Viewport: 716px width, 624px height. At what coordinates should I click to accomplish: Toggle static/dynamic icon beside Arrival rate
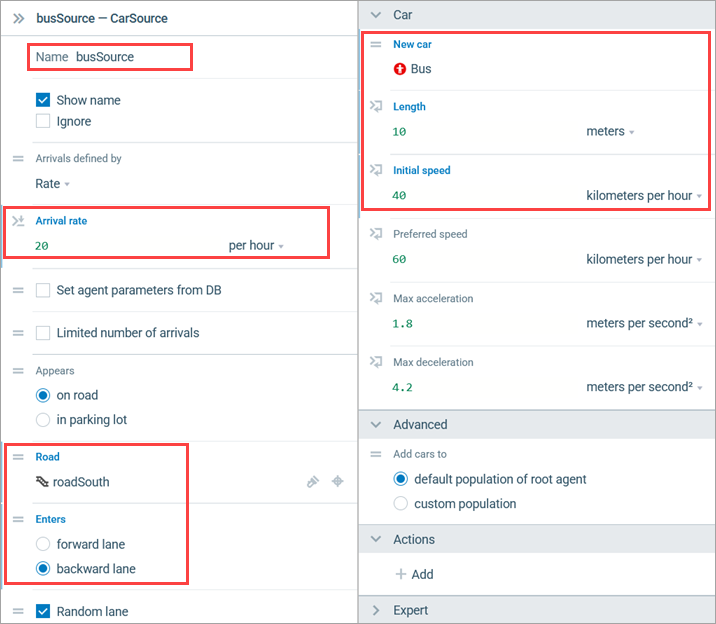(17, 221)
